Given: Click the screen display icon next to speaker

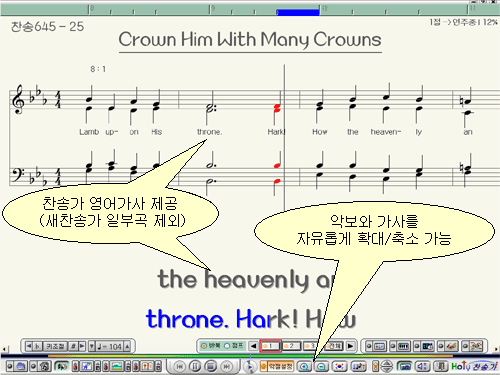Looking at the screenshot, I should (404, 366).
